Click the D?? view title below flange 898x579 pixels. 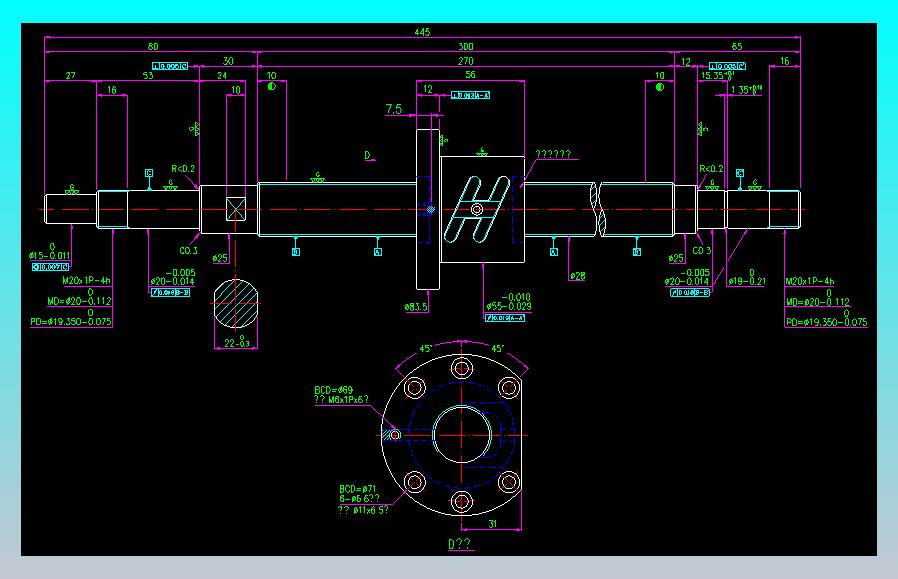460,544
